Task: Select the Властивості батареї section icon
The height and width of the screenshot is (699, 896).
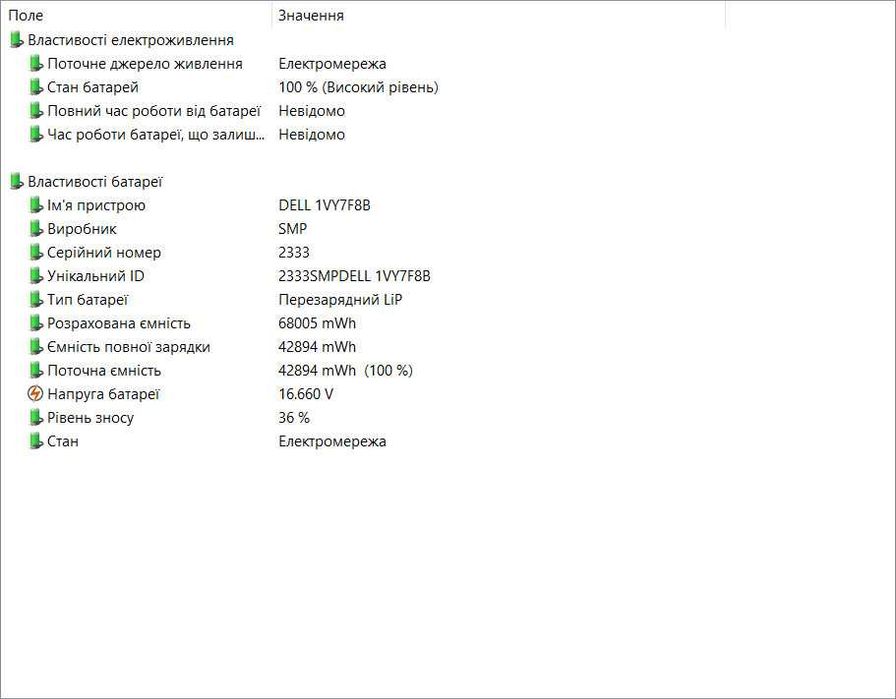Action: pos(17,182)
